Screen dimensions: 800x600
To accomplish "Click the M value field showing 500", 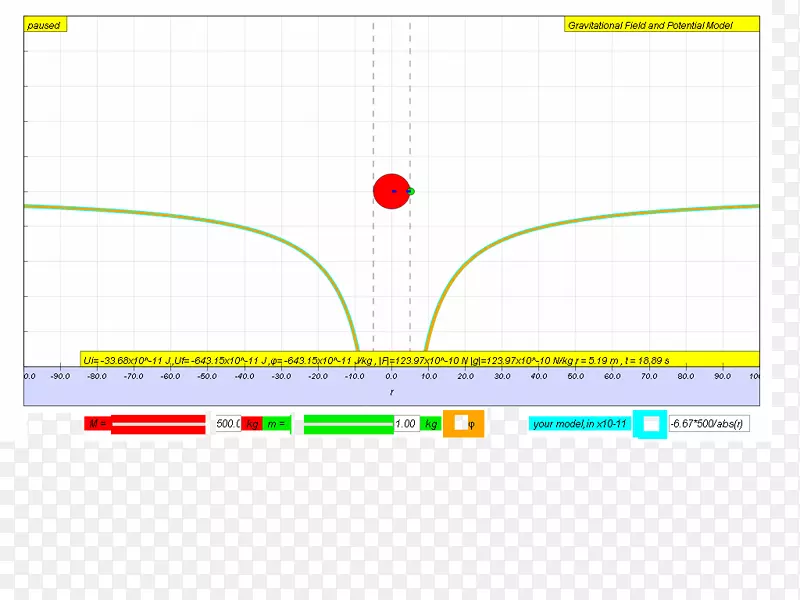I will click(228, 424).
